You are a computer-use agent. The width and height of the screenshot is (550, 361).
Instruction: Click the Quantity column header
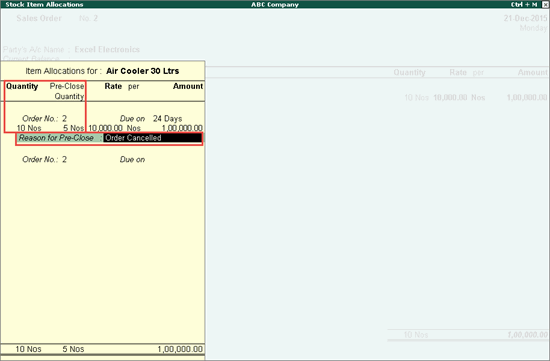(22, 86)
